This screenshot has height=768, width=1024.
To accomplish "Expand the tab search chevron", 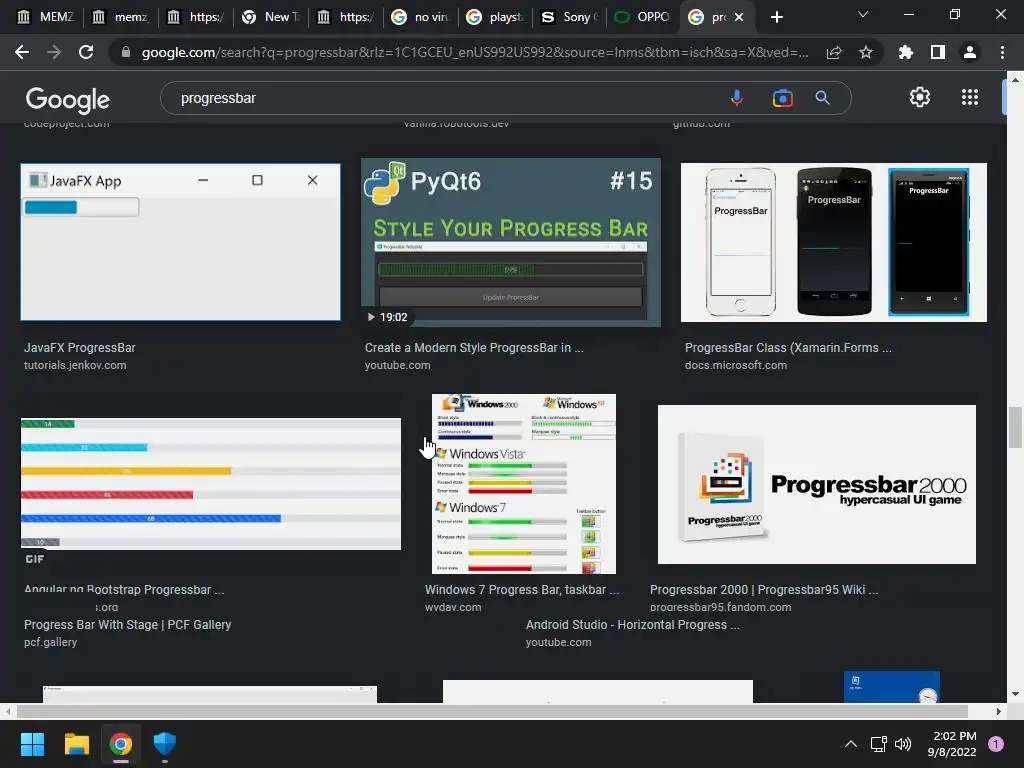I will (x=863, y=14).
